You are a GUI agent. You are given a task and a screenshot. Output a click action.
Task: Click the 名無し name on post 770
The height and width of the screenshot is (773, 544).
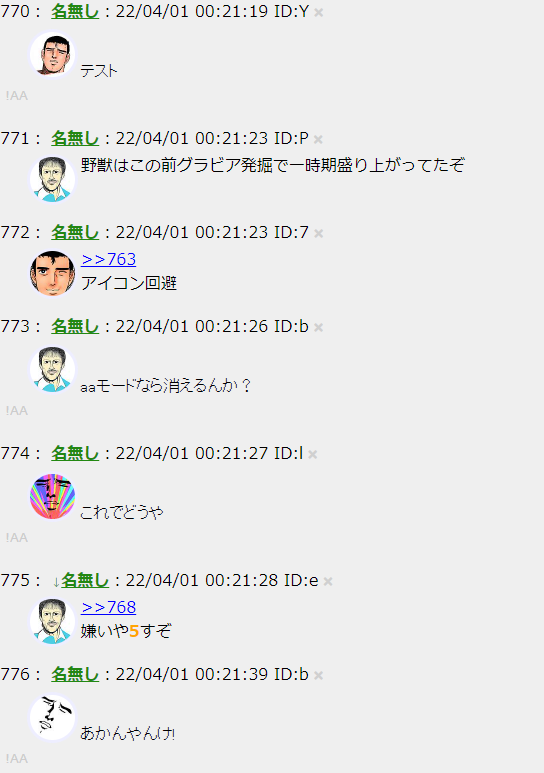pyautogui.click(x=75, y=11)
